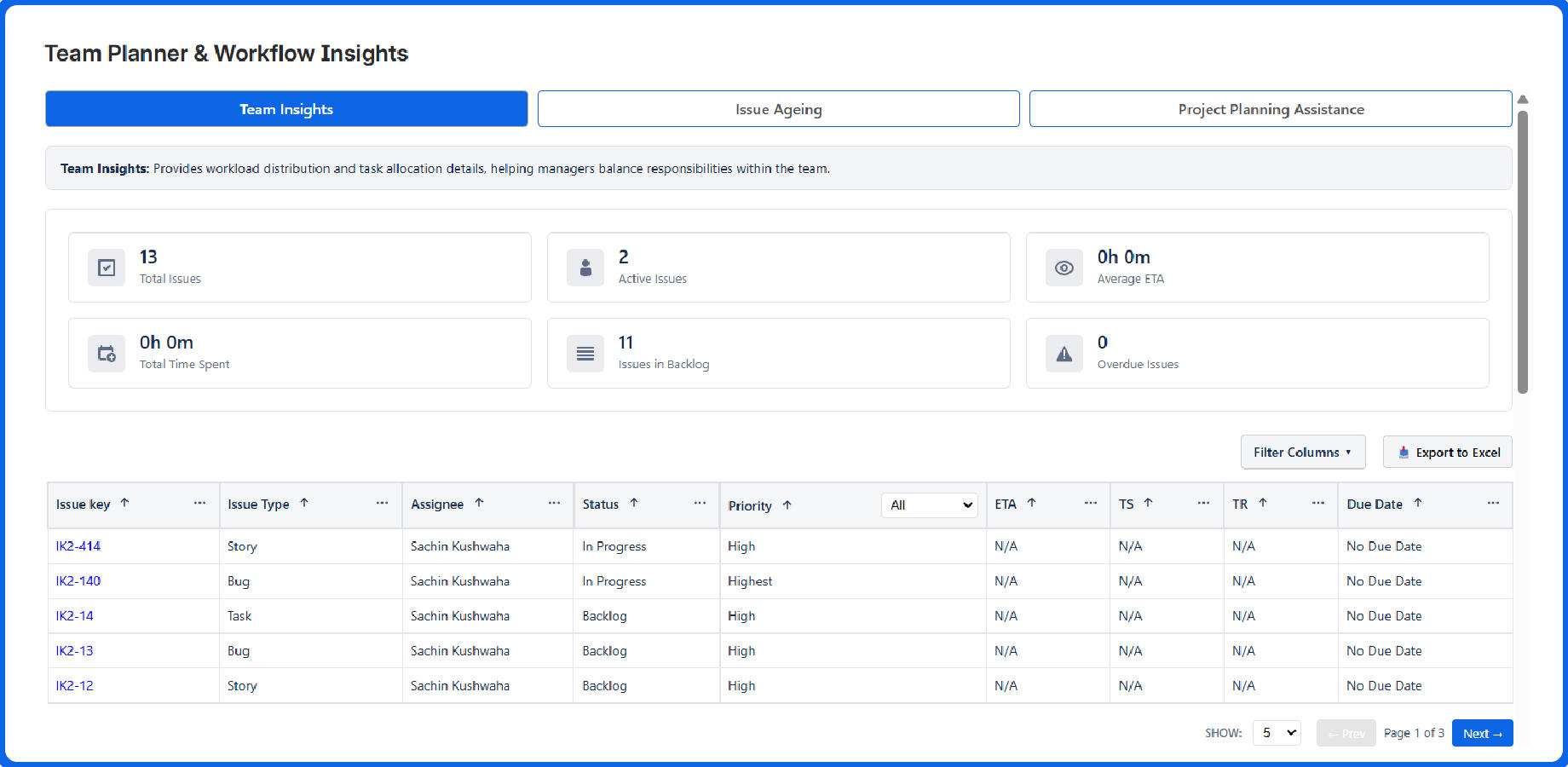Export the table to Excel
The image size is (1568, 767).
1448,453
